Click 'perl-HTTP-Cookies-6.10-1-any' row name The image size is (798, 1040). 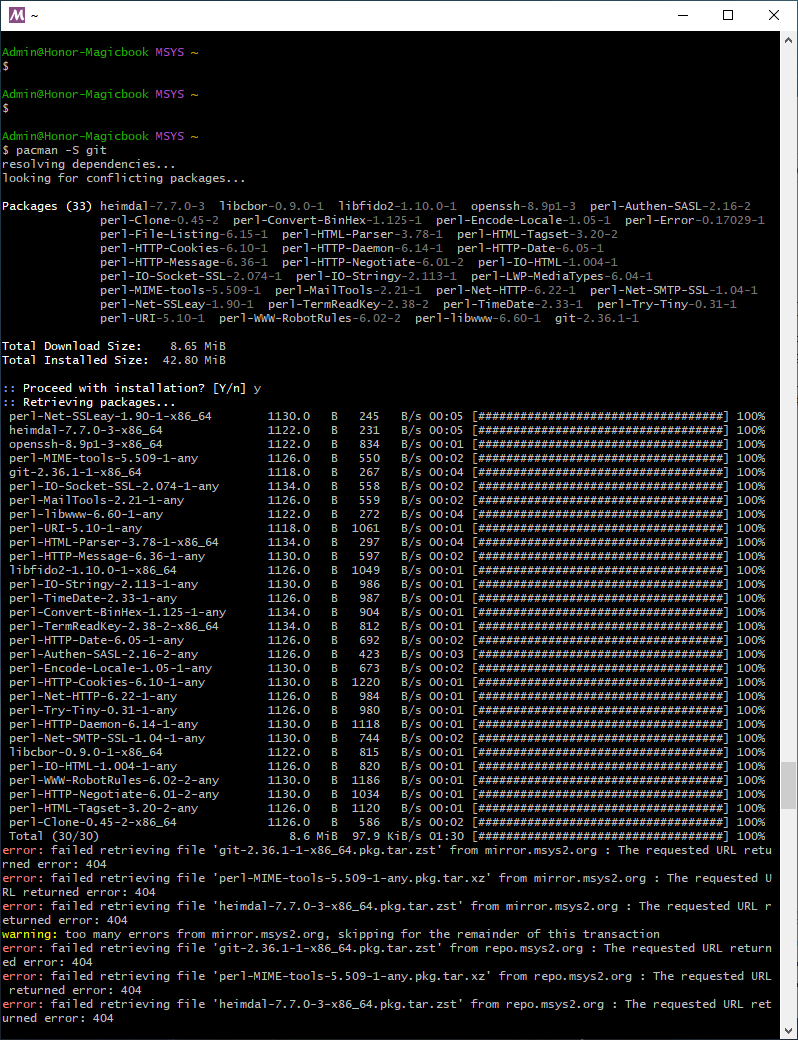click(107, 682)
